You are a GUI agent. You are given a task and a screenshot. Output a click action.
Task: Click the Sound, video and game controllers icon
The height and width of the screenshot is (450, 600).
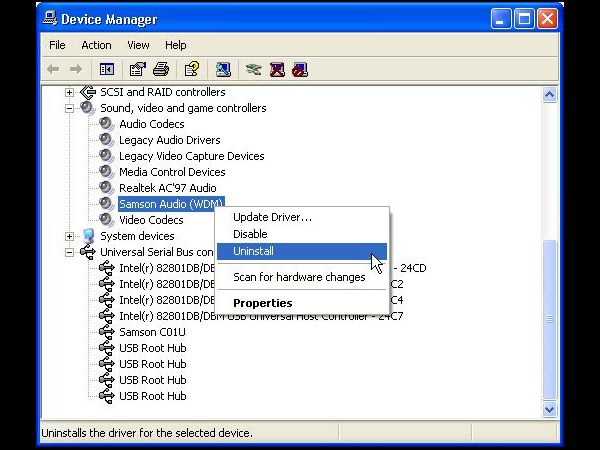88,108
